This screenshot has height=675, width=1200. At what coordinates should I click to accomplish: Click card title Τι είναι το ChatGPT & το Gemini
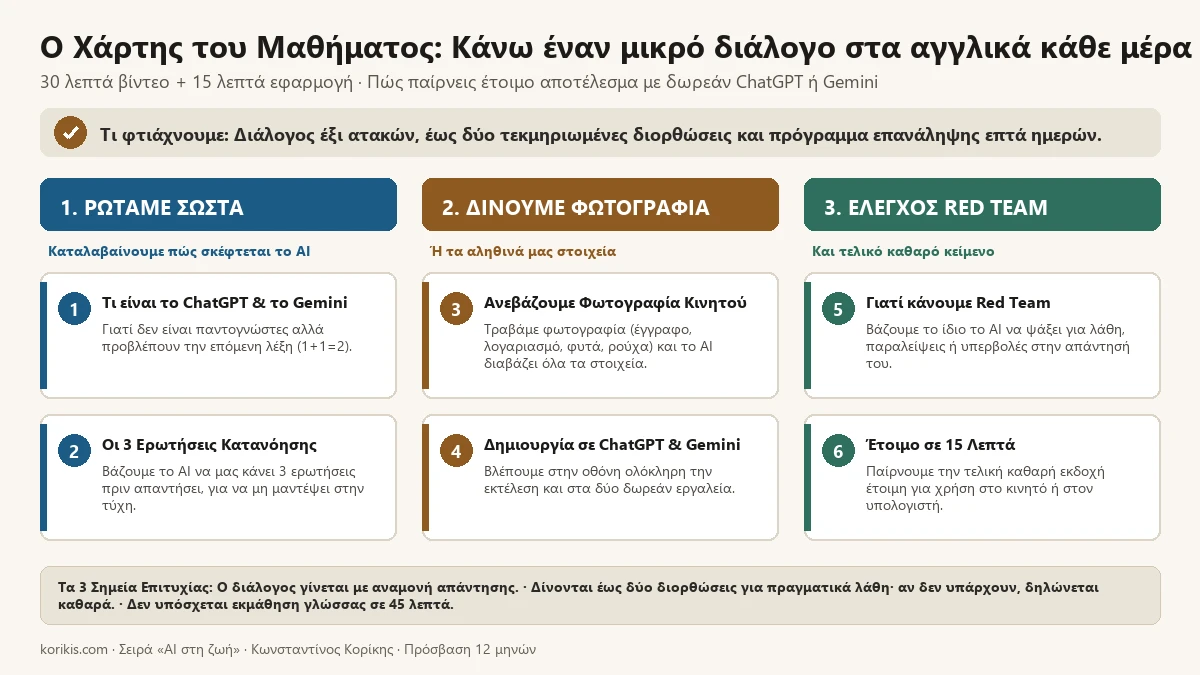225,303
